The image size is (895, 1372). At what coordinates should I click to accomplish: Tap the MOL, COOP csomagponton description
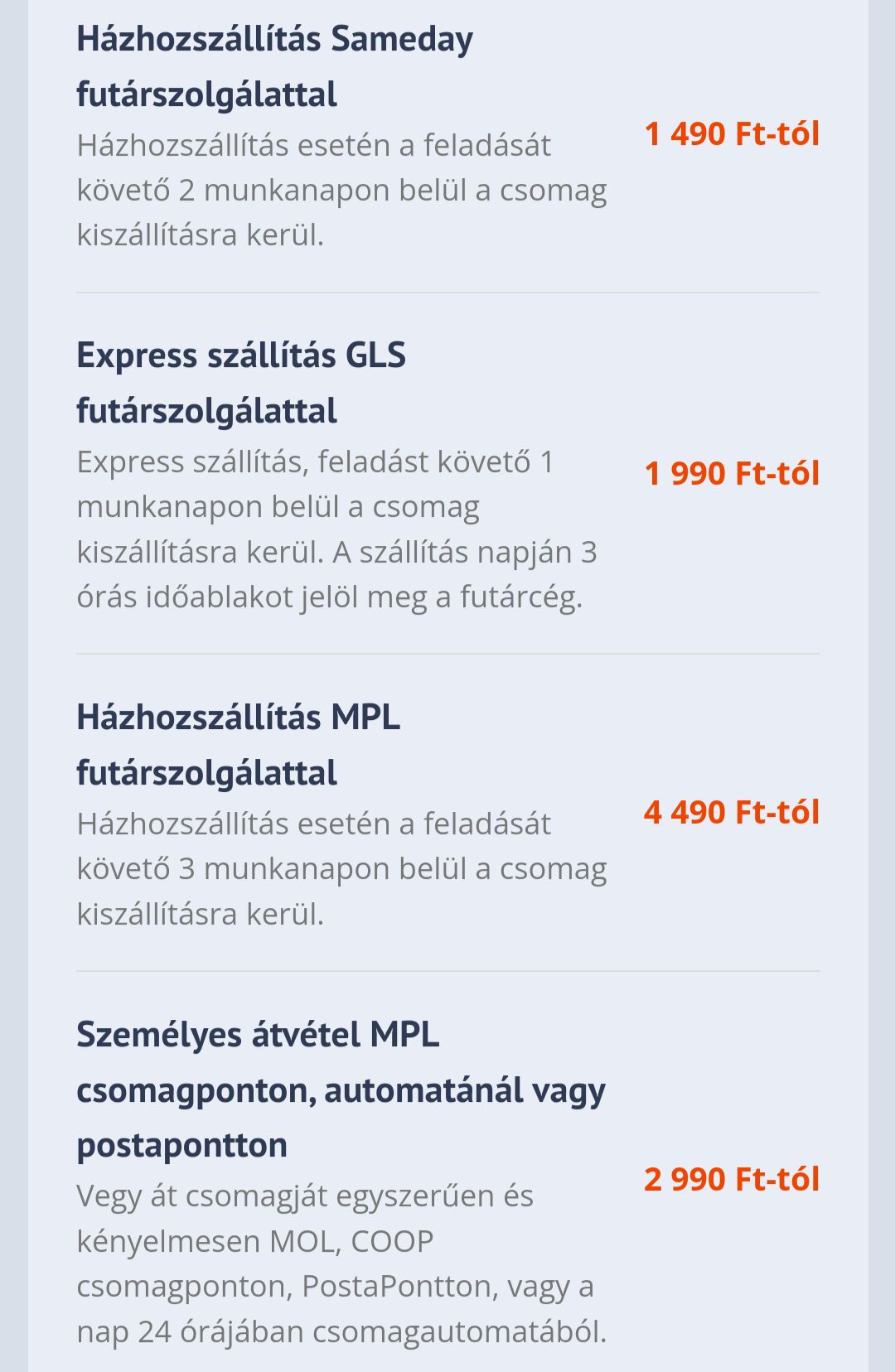[341, 1263]
